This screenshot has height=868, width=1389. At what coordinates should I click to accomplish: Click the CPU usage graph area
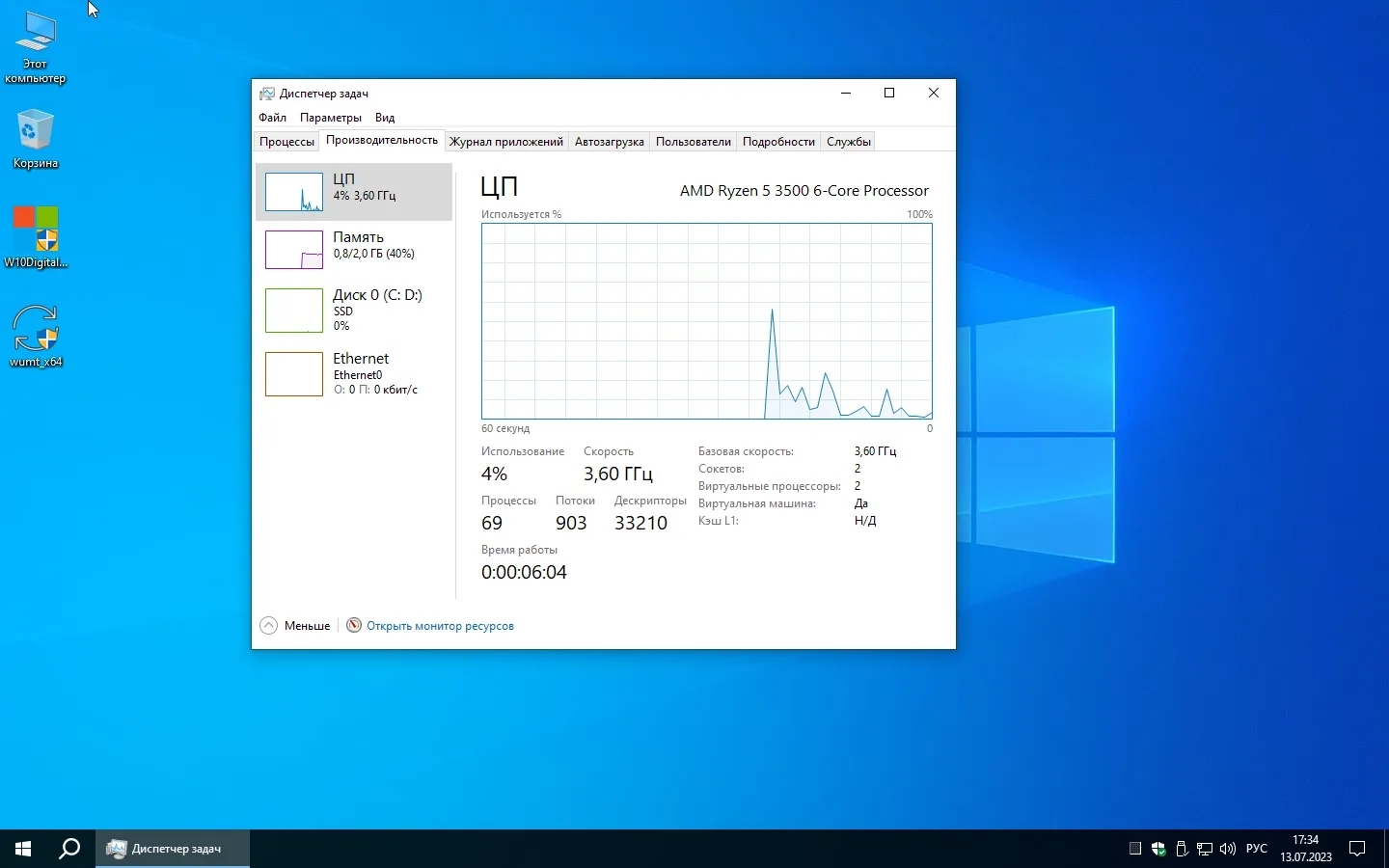tap(707, 321)
